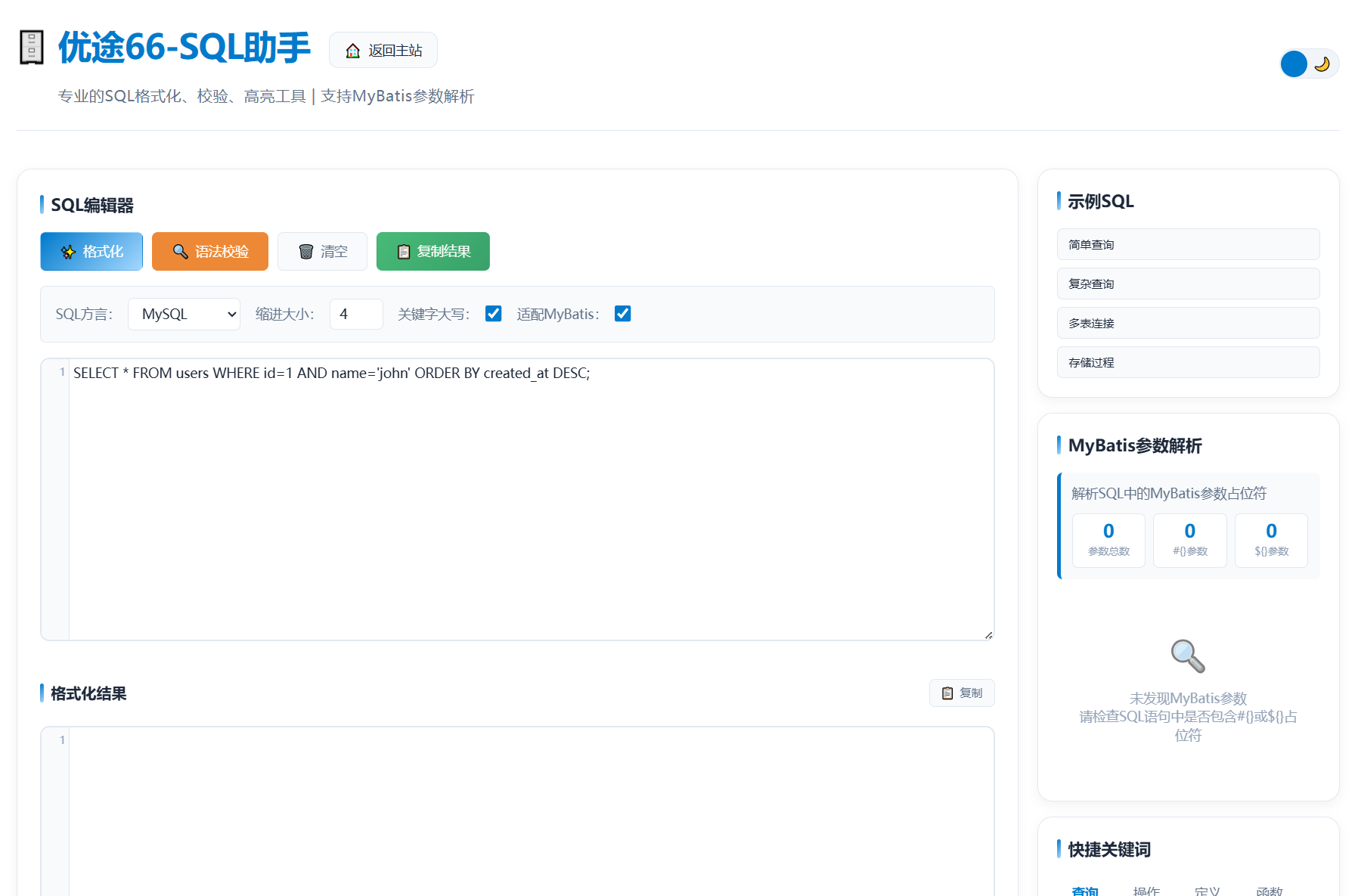Click inside the 格式化结果 output area
Screen dimensions: 1358x896
click(531, 811)
